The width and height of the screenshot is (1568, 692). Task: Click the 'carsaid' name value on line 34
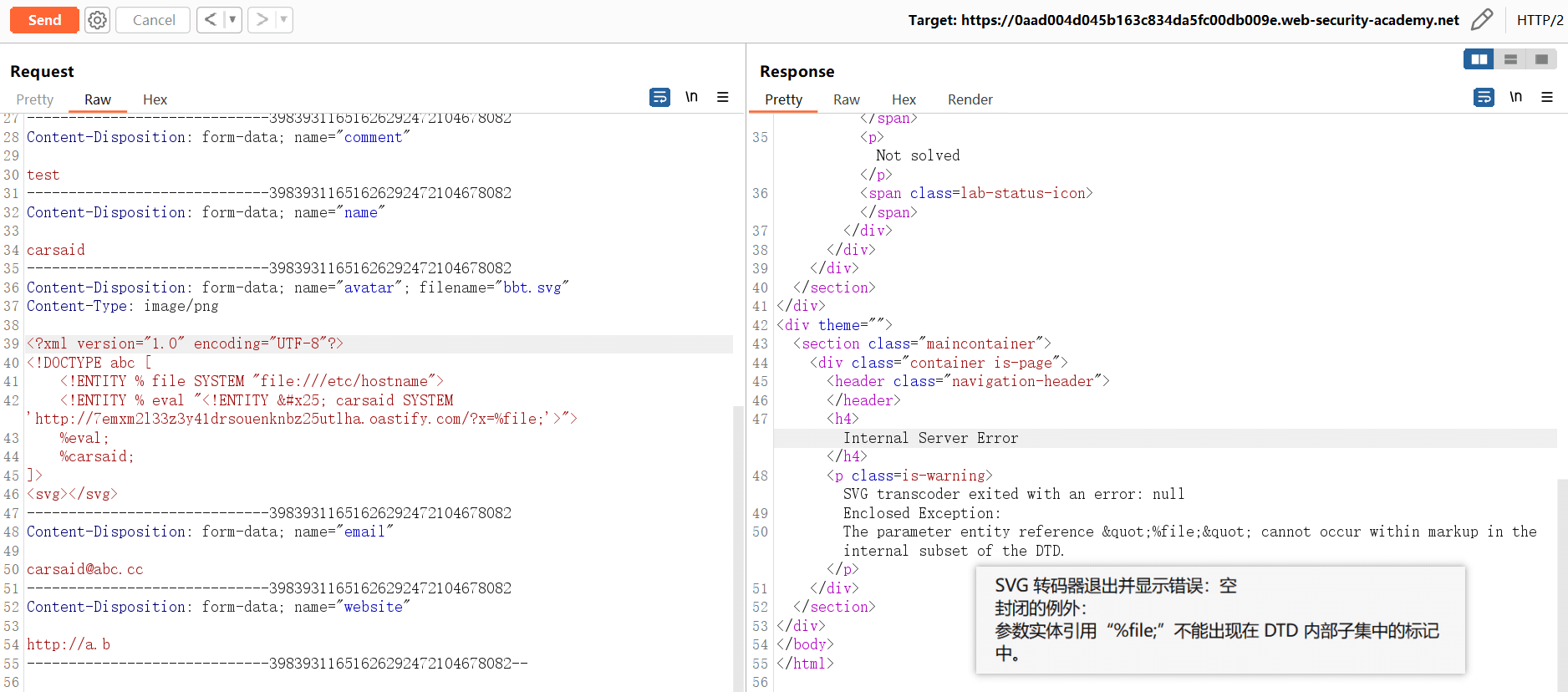[x=56, y=250]
